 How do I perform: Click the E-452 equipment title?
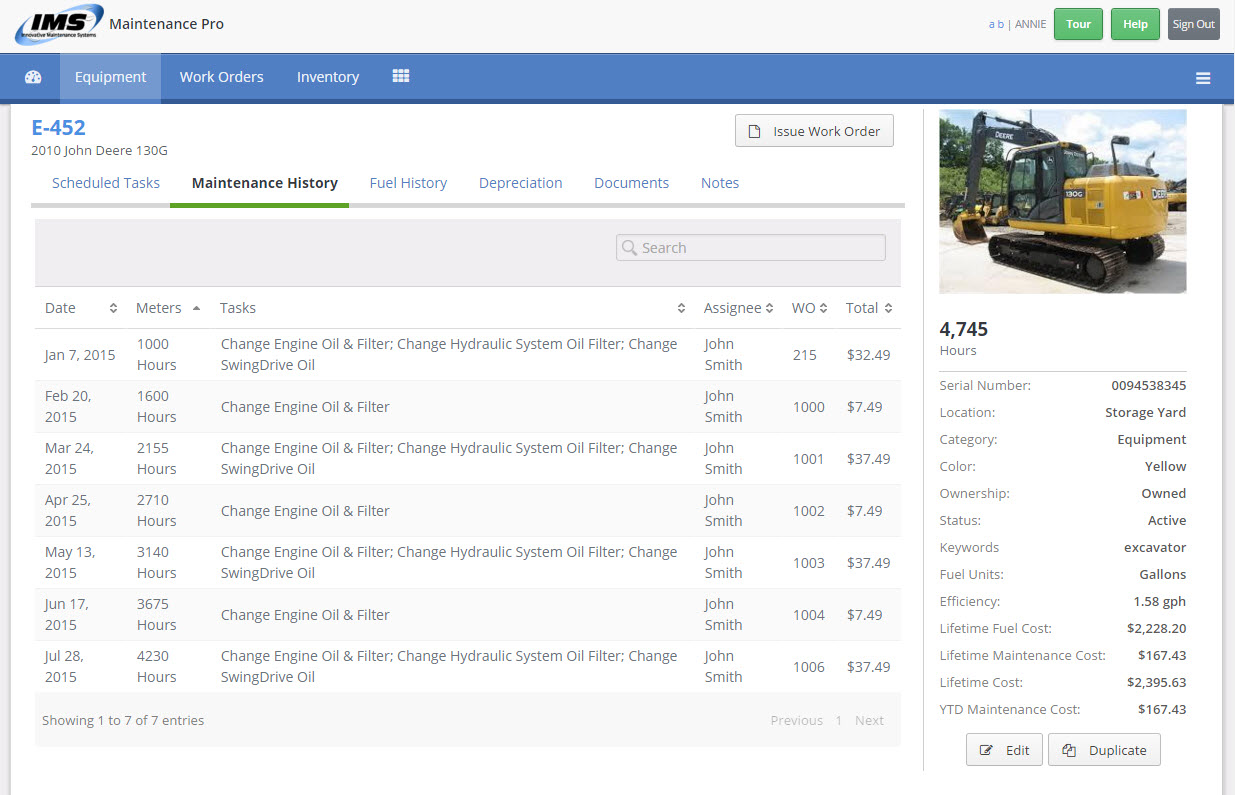[59, 127]
